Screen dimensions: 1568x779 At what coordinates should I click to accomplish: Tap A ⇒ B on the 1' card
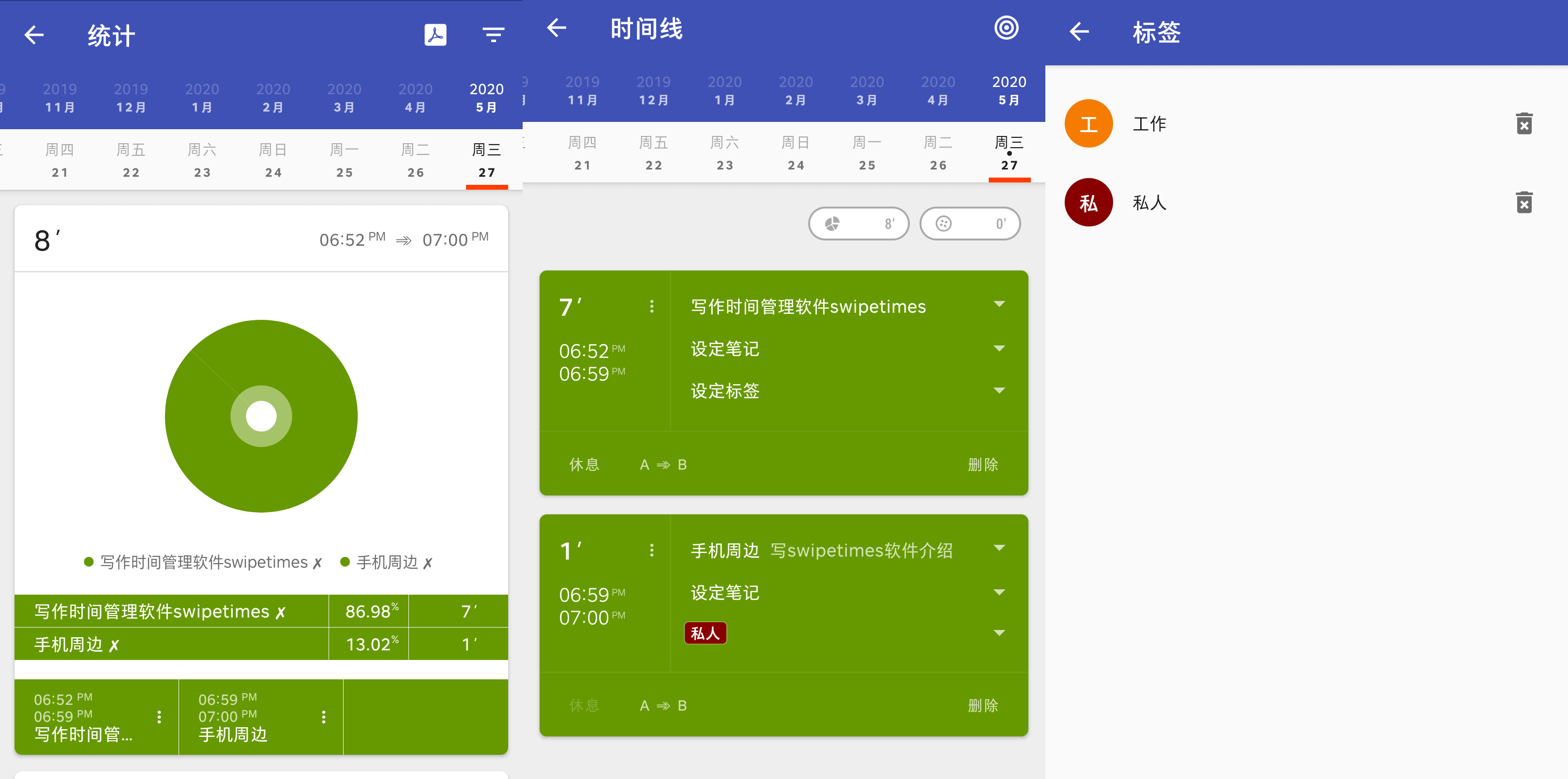[663, 705]
